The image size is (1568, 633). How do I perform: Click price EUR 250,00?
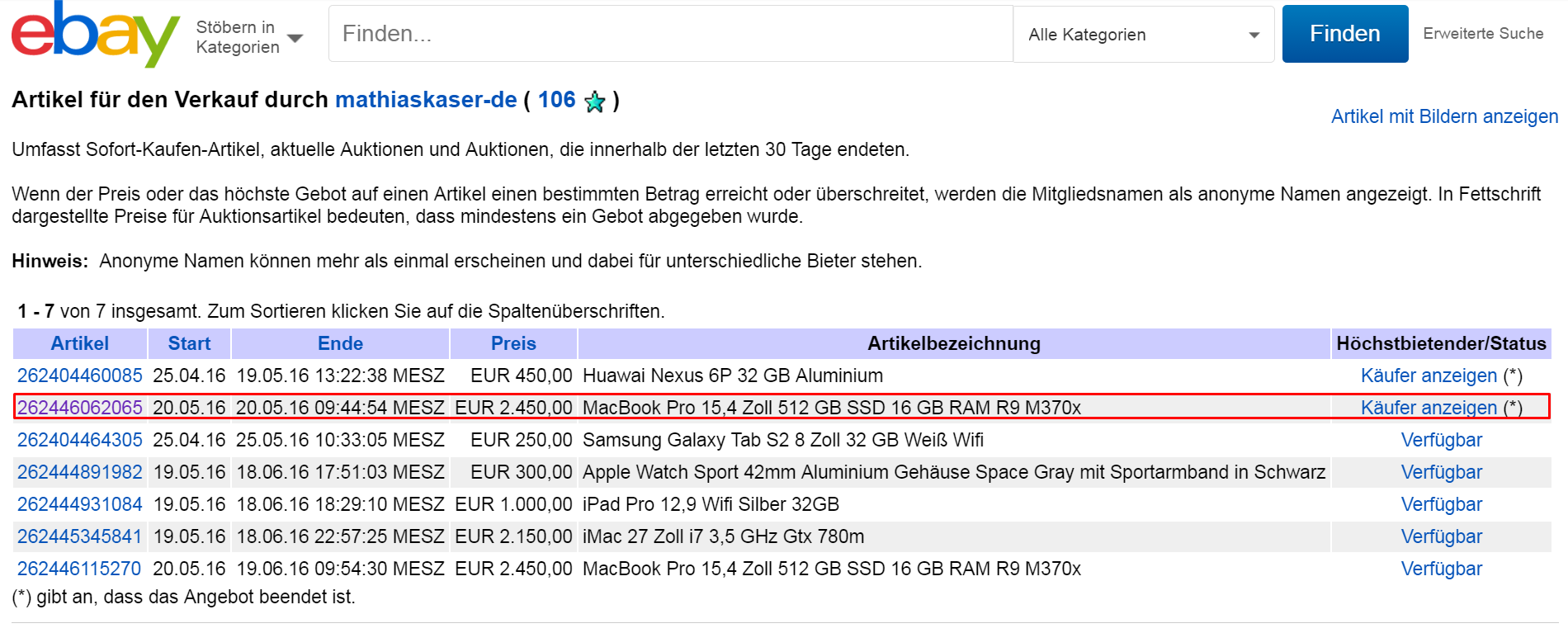(522, 440)
